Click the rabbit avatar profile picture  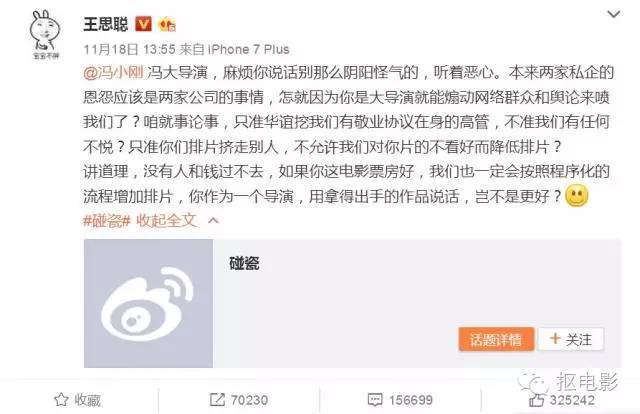pyautogui.click(x=44, y=34)
